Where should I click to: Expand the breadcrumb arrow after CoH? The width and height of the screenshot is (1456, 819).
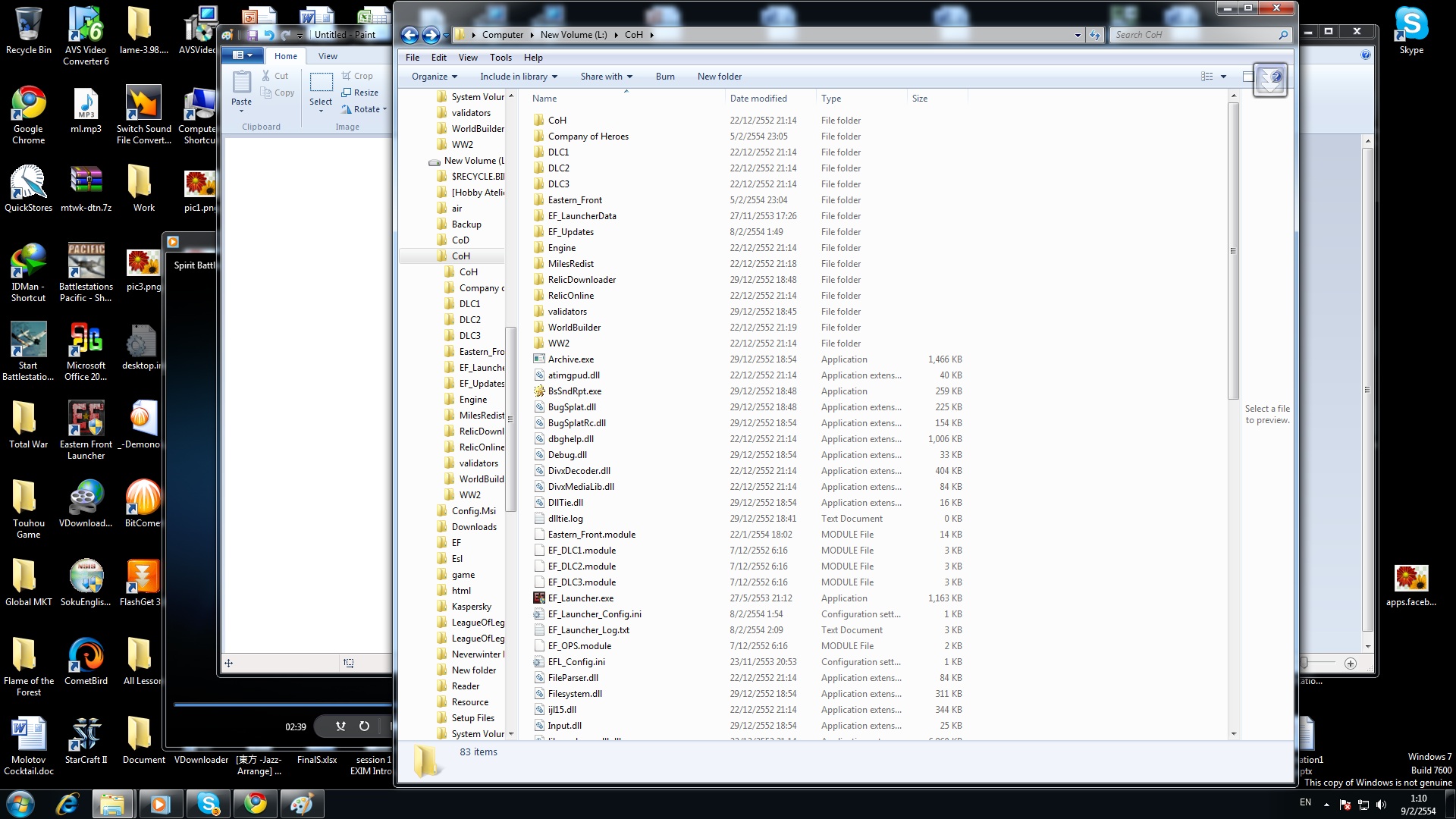pos(651,35)
